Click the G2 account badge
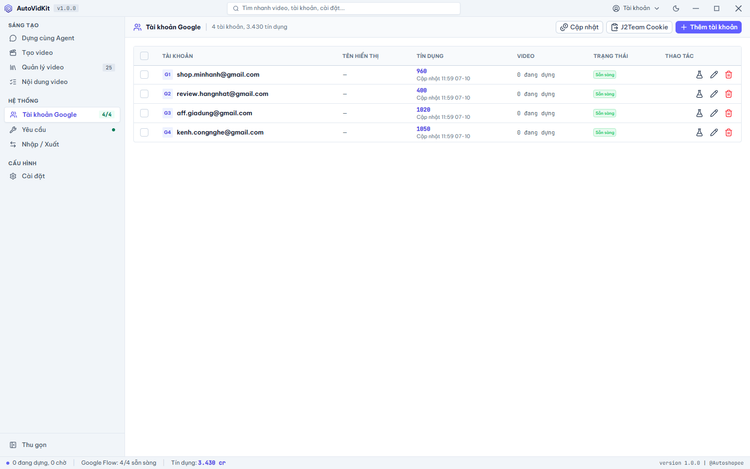 167,94
